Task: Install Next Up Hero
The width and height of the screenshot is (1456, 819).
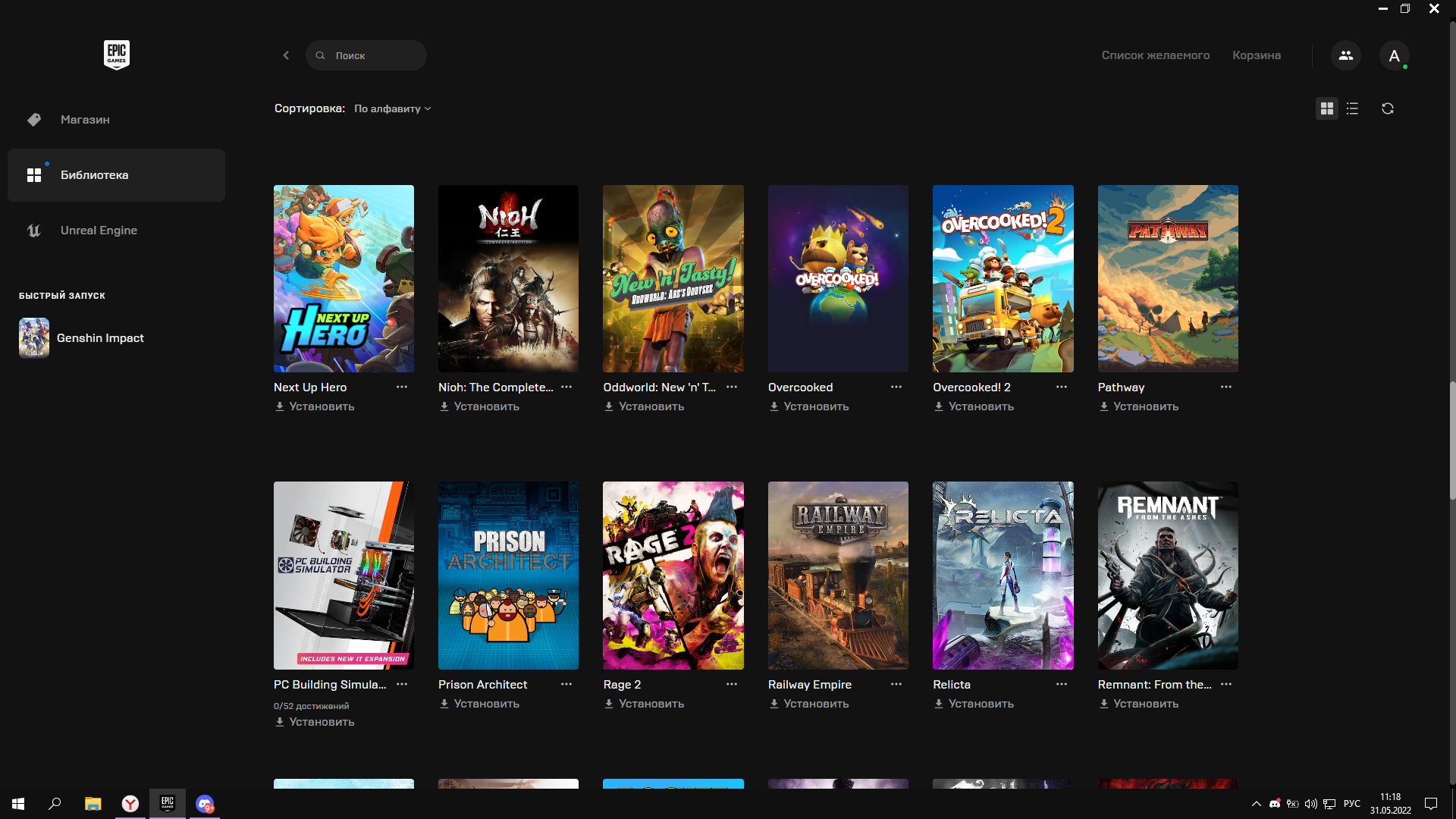Action: pyautogui.click(x=315, y=406)
